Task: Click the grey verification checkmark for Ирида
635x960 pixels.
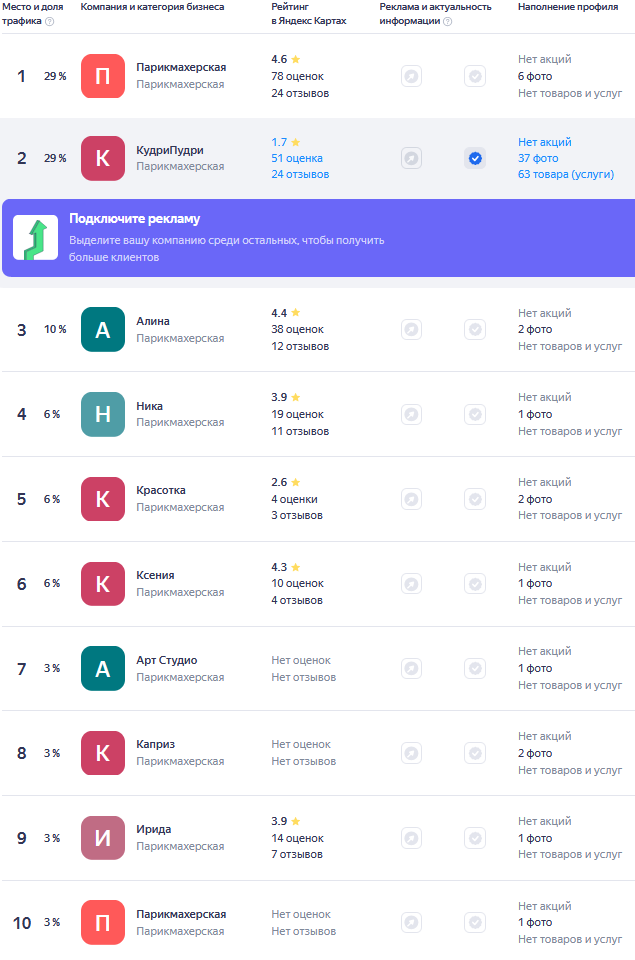Action: [475, 838]
